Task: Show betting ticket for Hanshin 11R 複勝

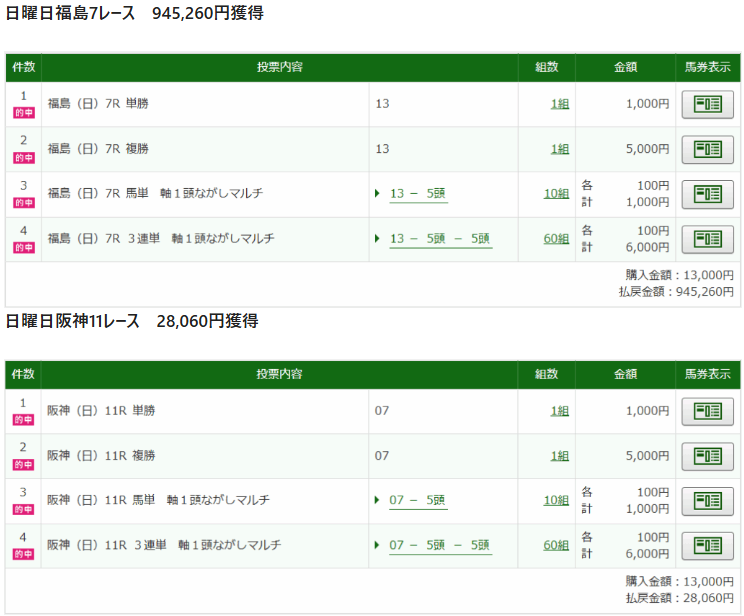Action: click(707, 456)
